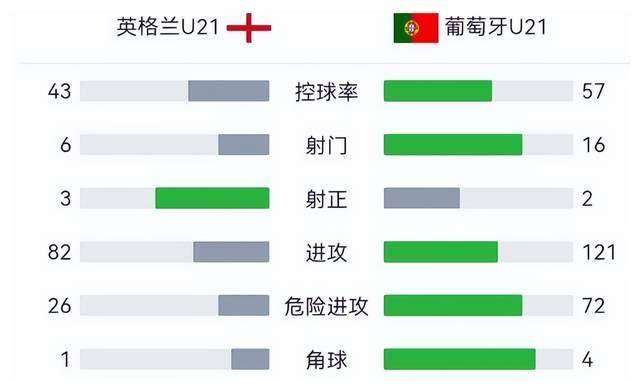
Task: Click England's gray 进攻 bar
Action: [x=231, y=252]
